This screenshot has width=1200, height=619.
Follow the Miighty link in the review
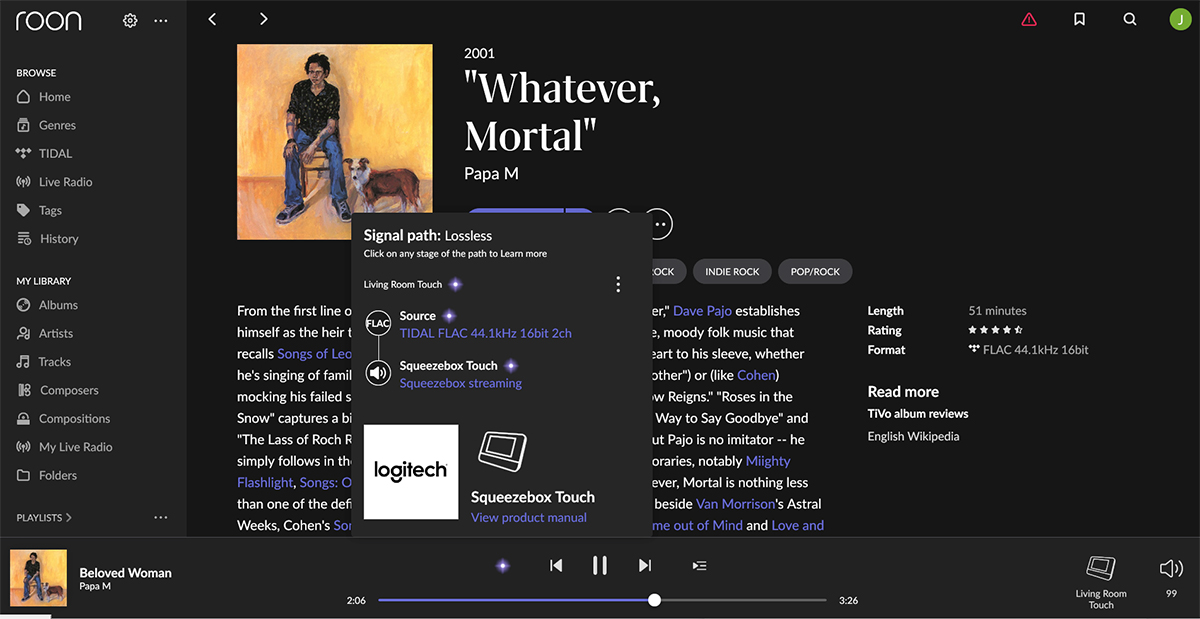[768, 461]
